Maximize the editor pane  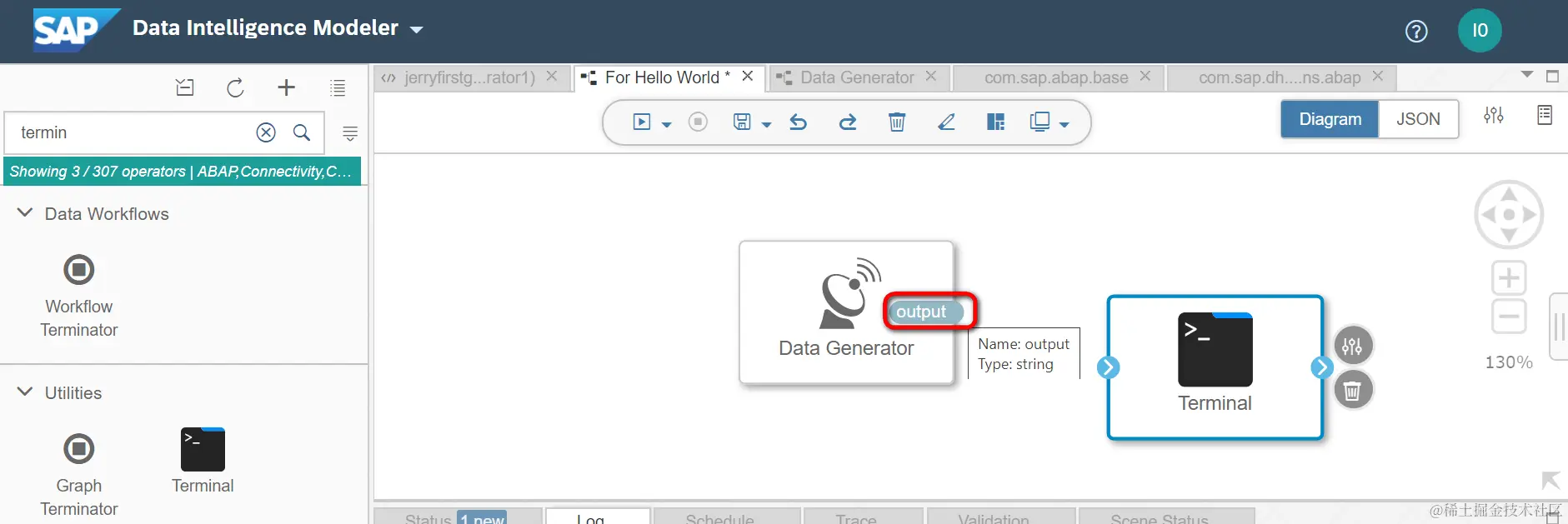pos(1552,77)
